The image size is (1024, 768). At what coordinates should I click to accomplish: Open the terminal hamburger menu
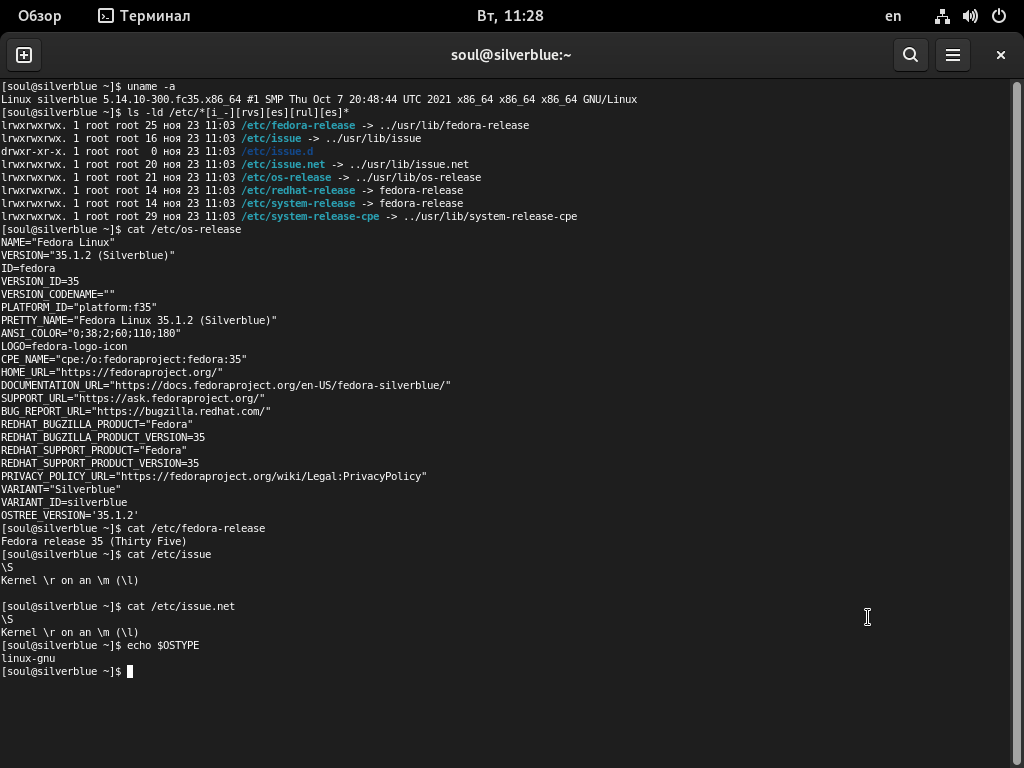(953, 55)
